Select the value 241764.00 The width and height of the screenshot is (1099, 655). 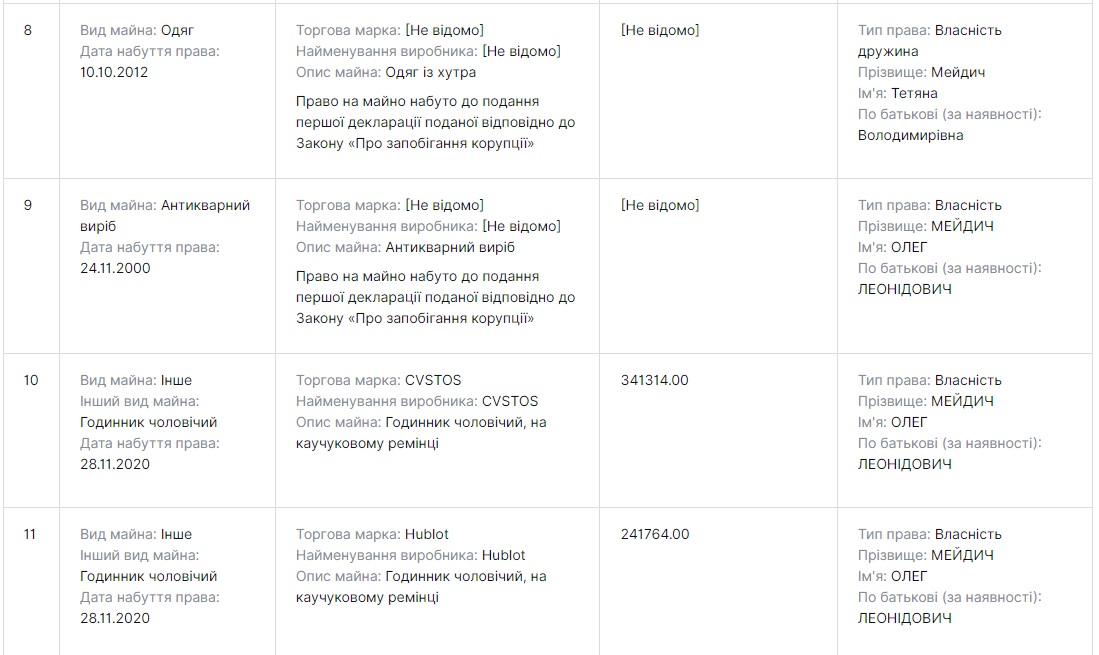[654, 534]
